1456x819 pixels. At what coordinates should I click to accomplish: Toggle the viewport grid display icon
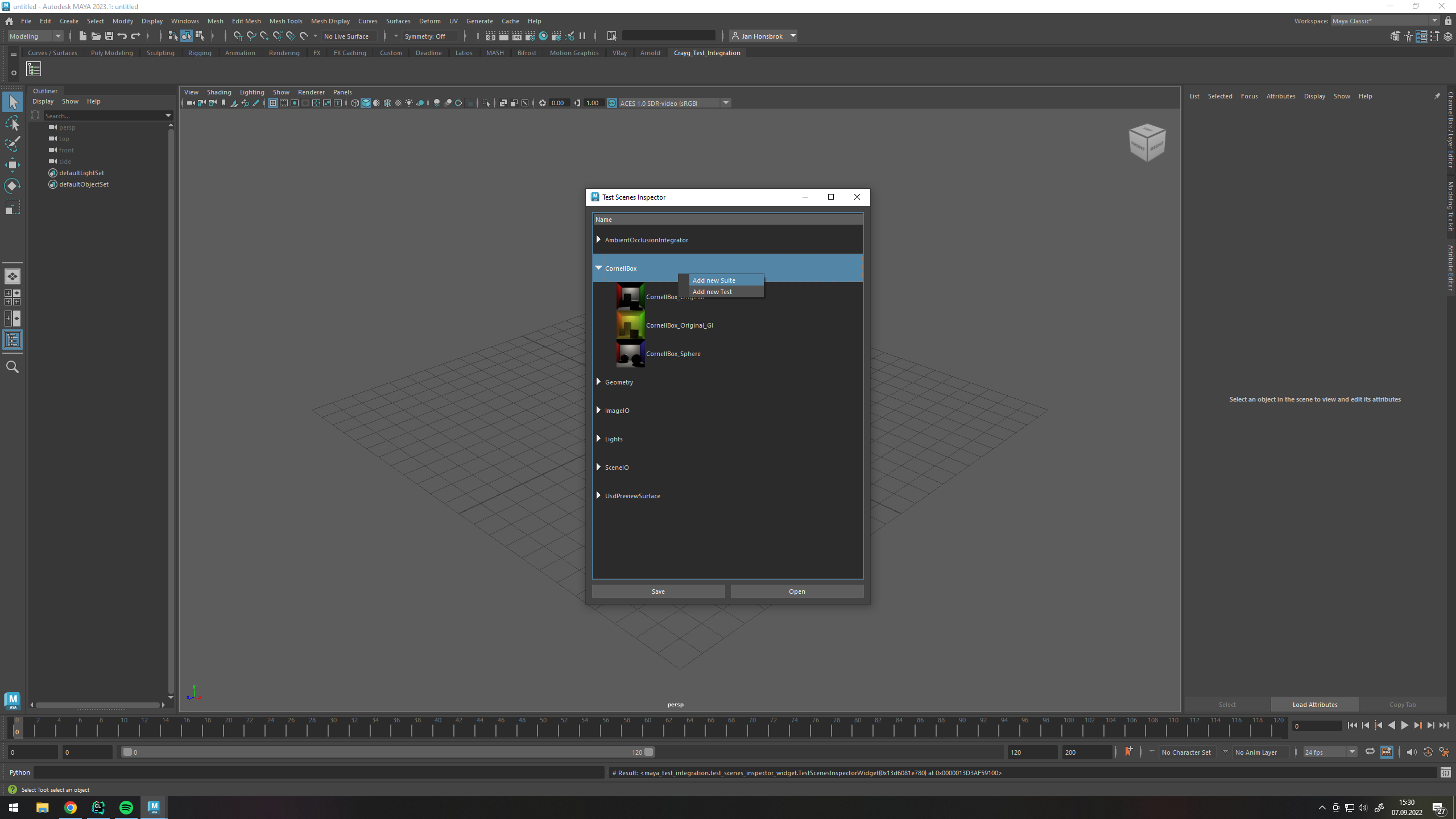coord(273,103)
